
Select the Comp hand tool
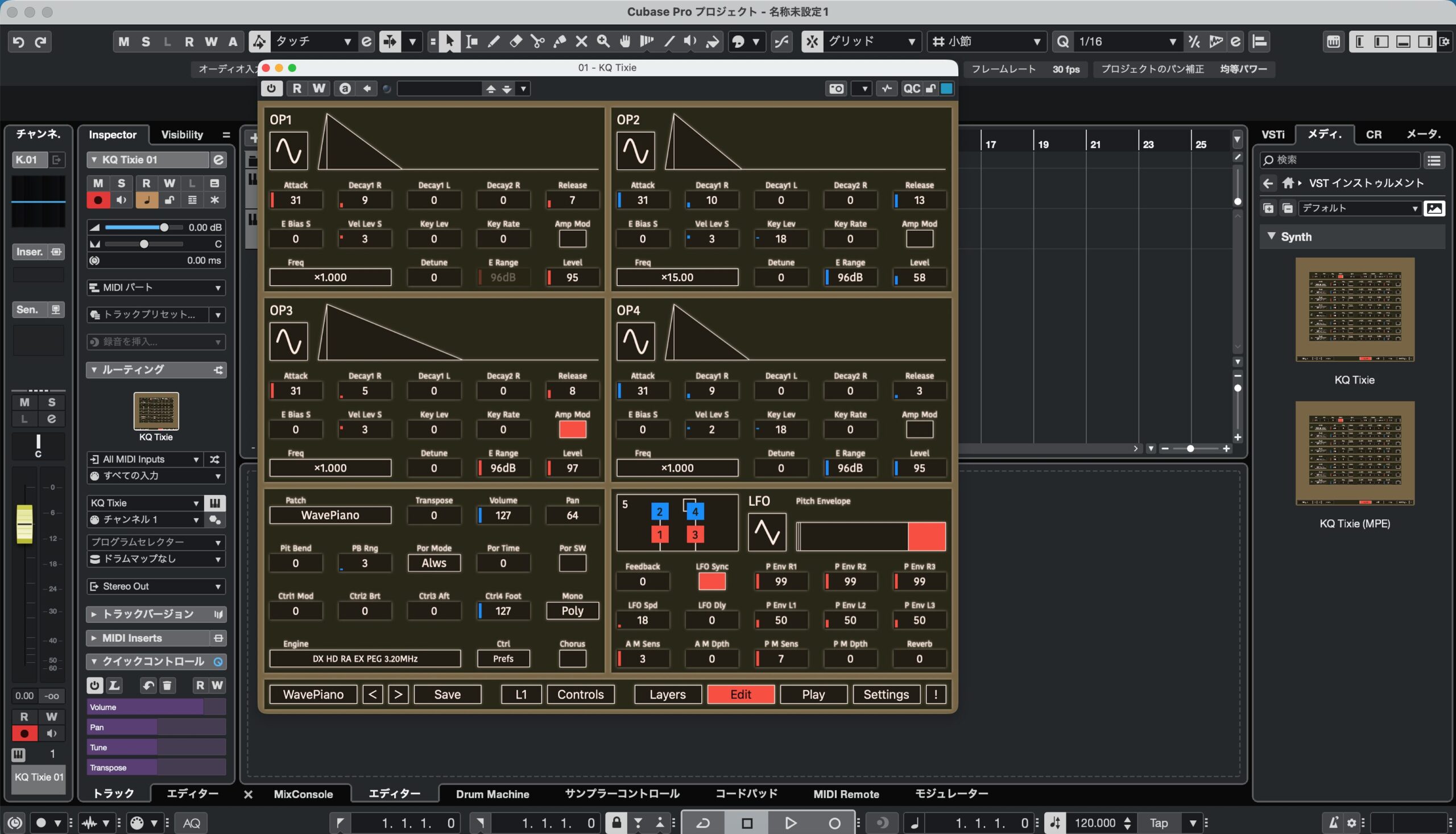coord(624,41)
